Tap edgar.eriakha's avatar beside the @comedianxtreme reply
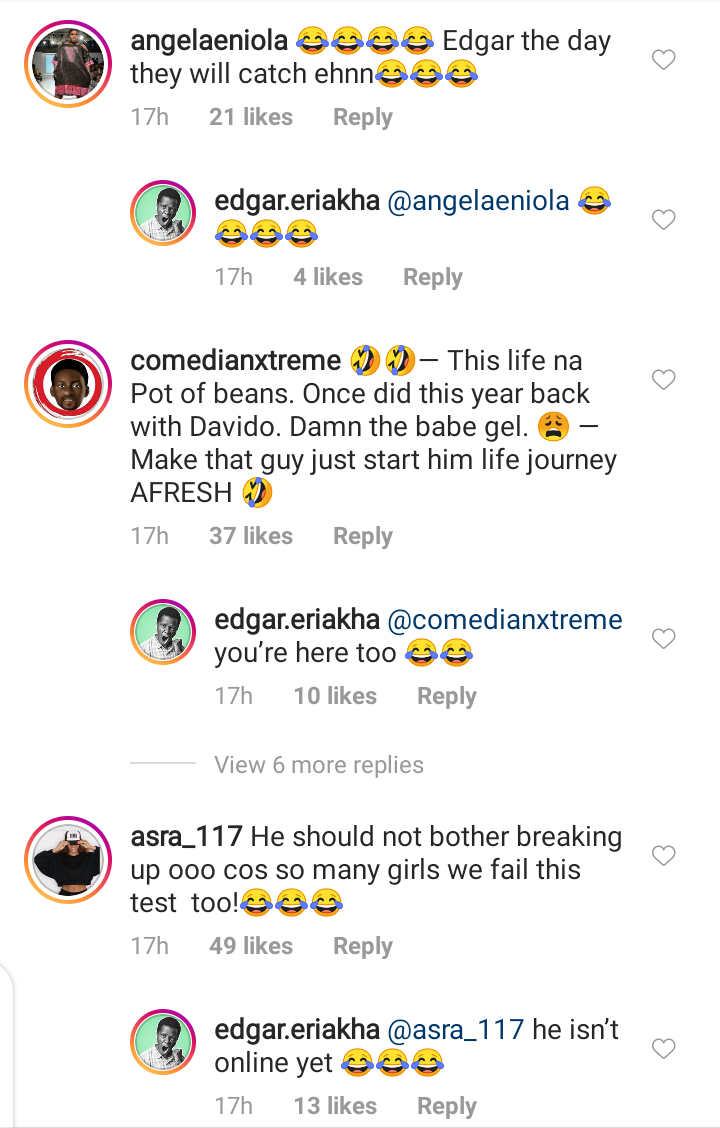This screenshot has width=720, height=1128. [x=163, y=633]
